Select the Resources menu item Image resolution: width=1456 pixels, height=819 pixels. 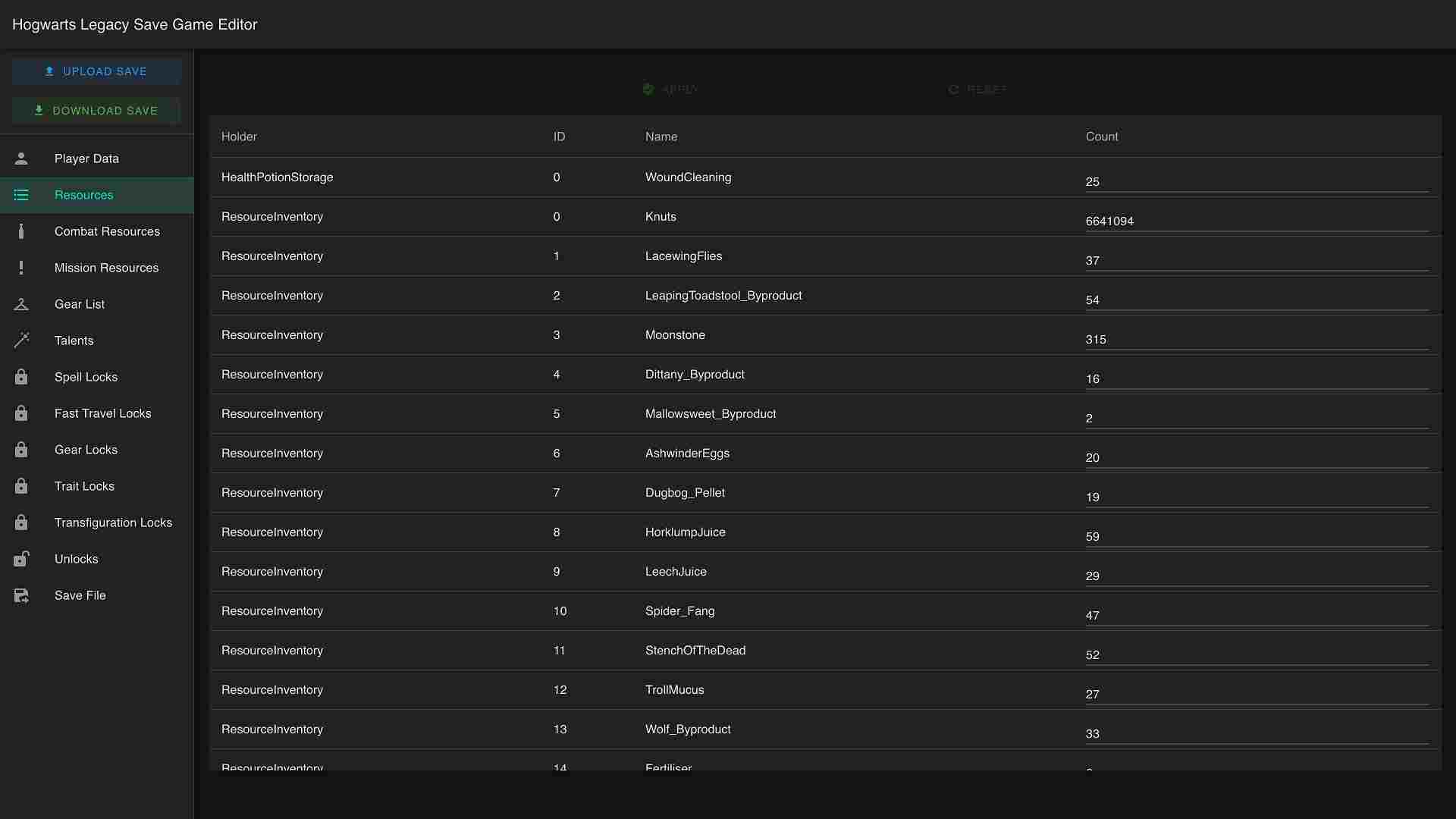[x=97, y=195]
